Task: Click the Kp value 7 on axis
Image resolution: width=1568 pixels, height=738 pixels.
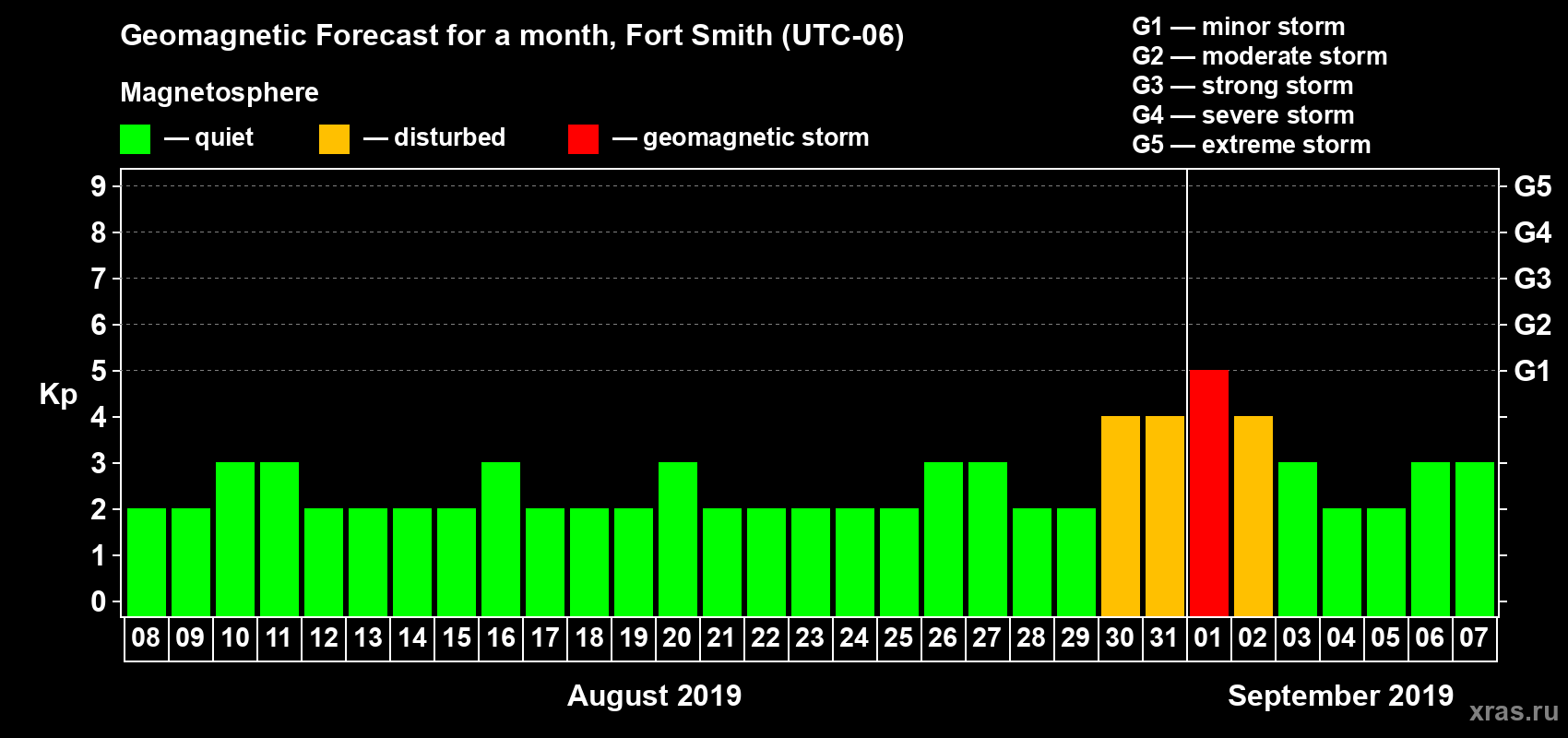Action: pos(99,279)
